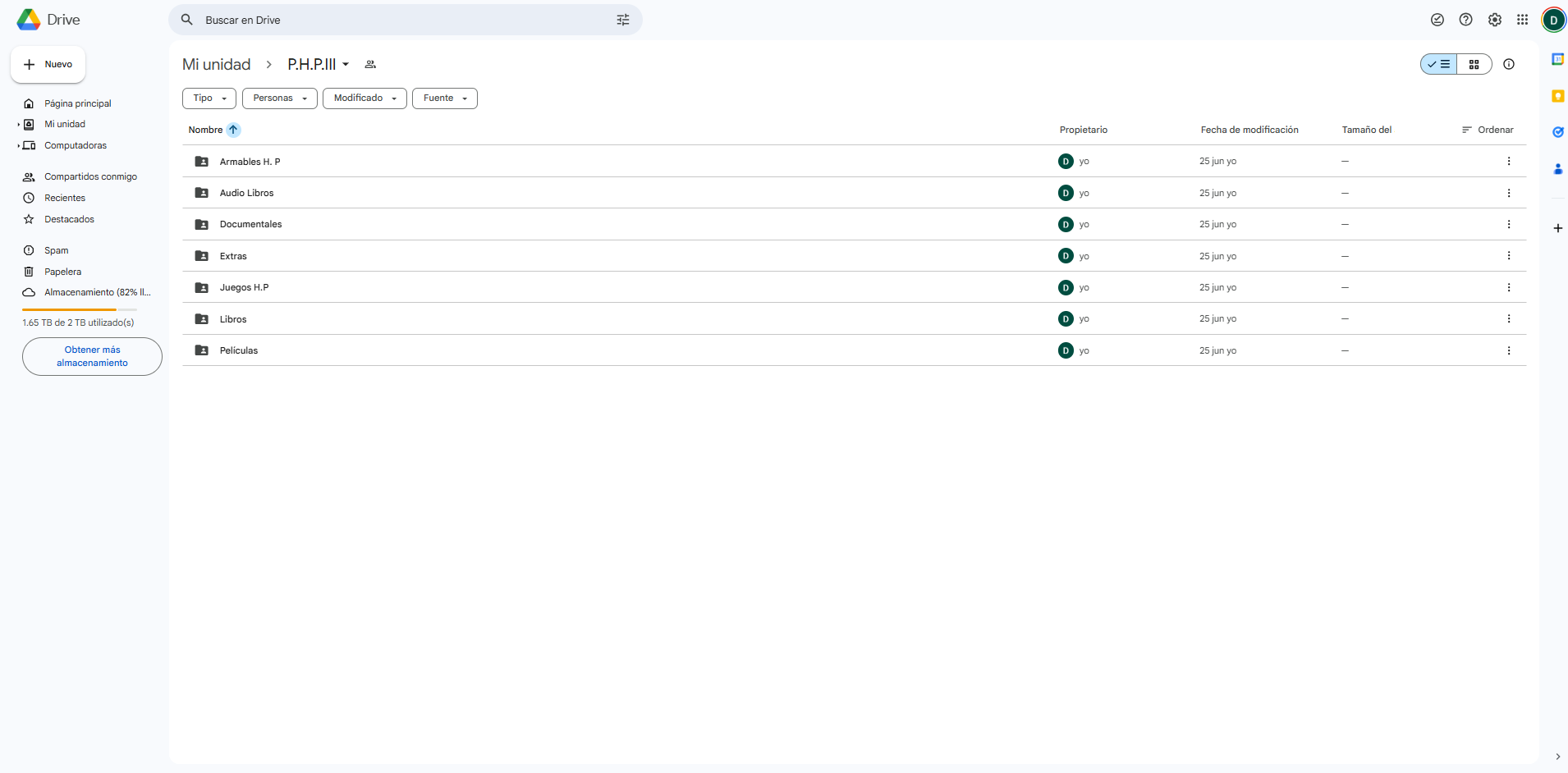Click the Nuevo button
Screen dimensions: 1568x773
(x=48, y=64)
